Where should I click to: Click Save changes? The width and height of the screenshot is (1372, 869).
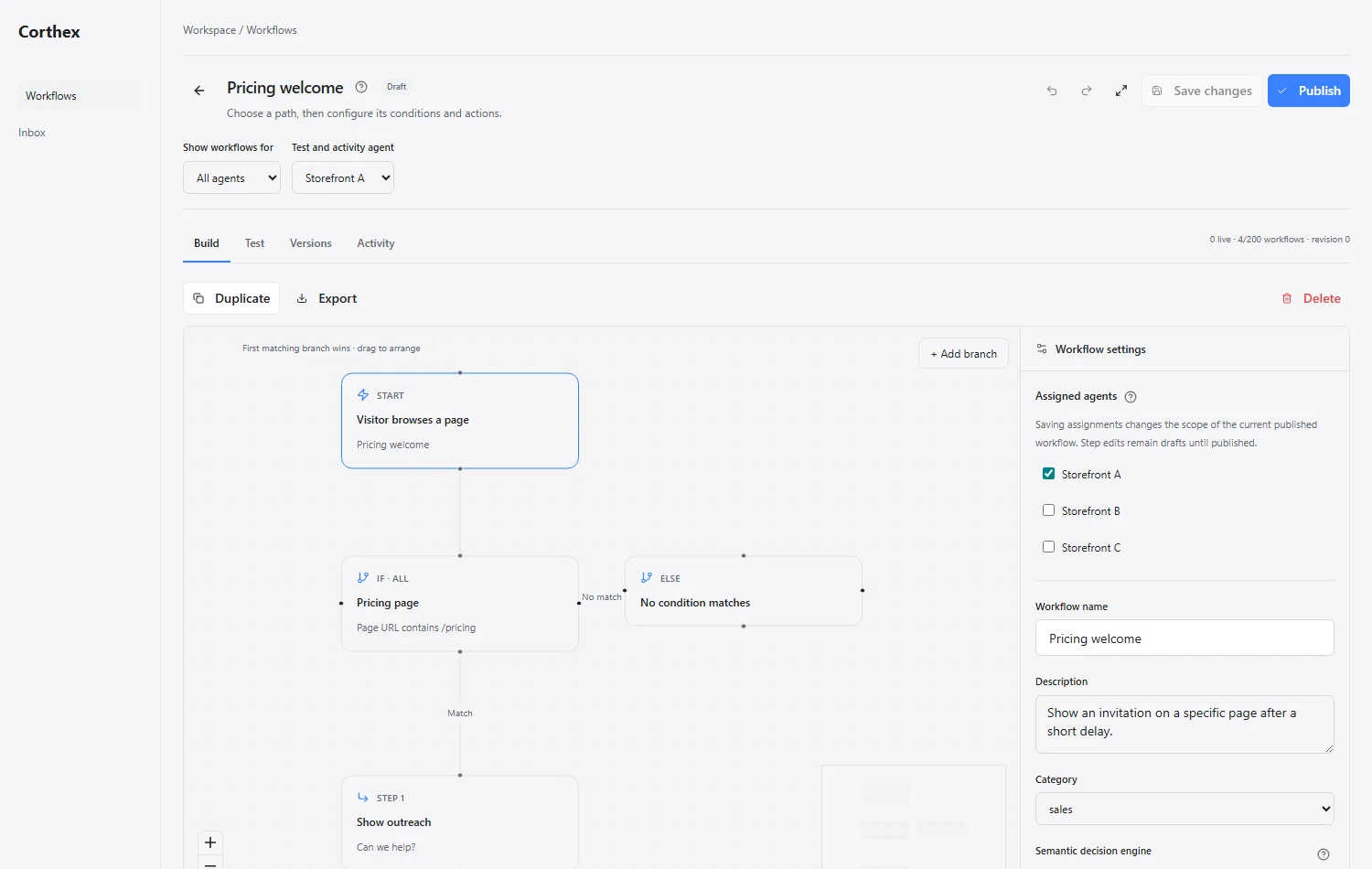click(x=1201, y=91)
